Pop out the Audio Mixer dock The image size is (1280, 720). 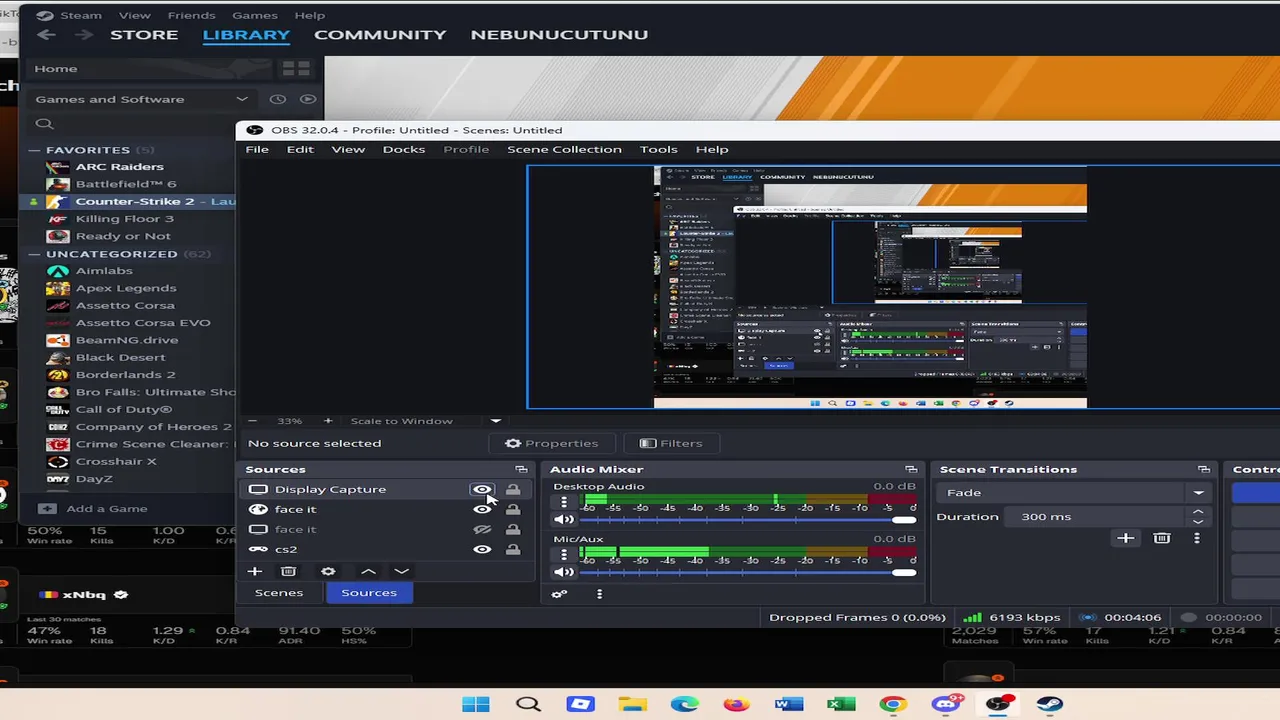[x=911, y=469]
